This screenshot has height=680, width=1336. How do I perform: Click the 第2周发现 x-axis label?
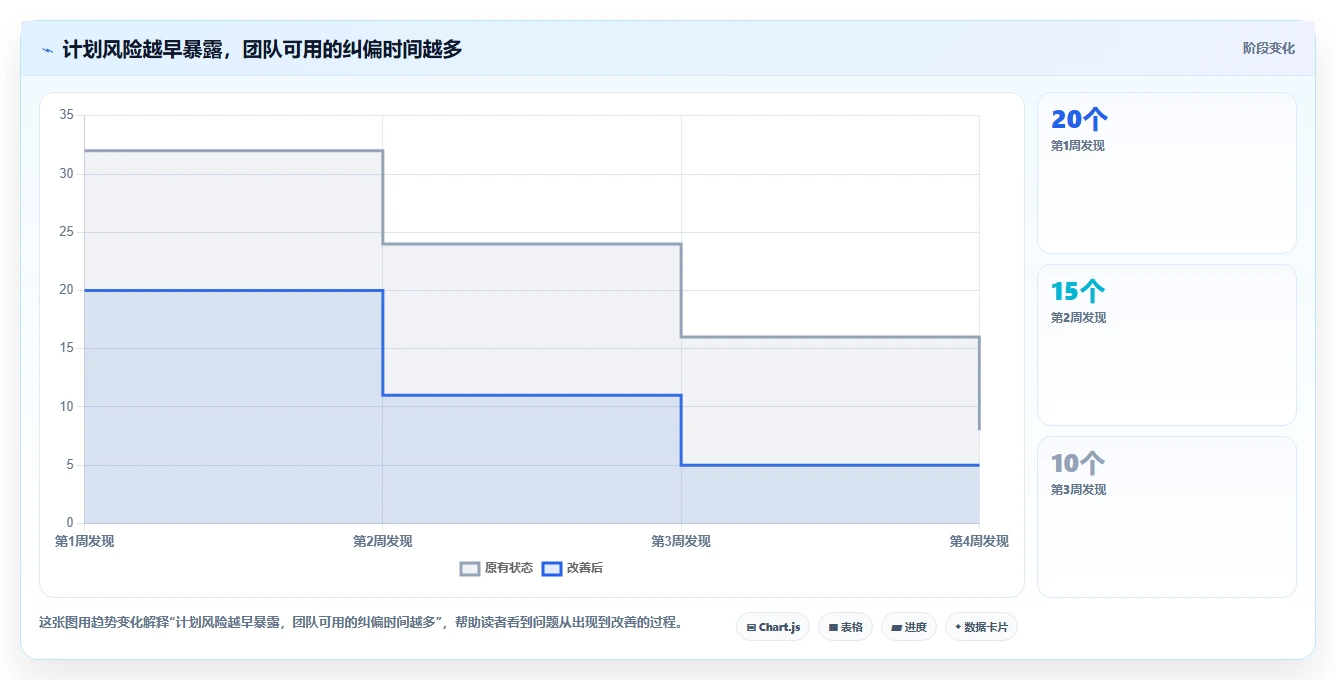point(382,541)
